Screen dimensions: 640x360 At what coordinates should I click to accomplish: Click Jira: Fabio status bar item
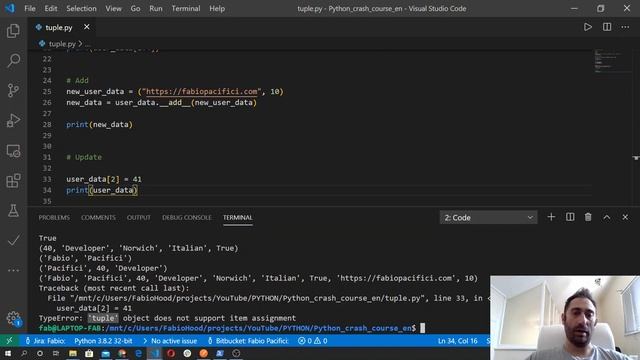coord(45,340)
